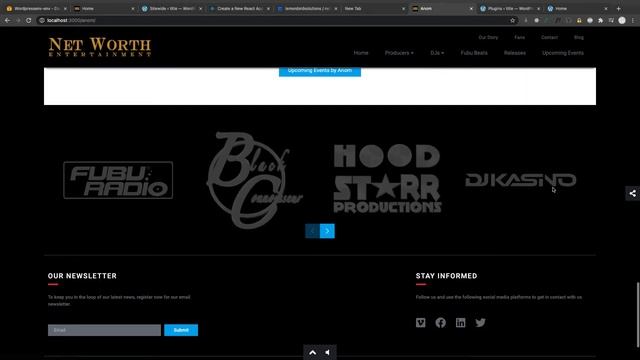
Task: Open Releases navigation item
Action: pyautogui.click(x=515, y=53)
